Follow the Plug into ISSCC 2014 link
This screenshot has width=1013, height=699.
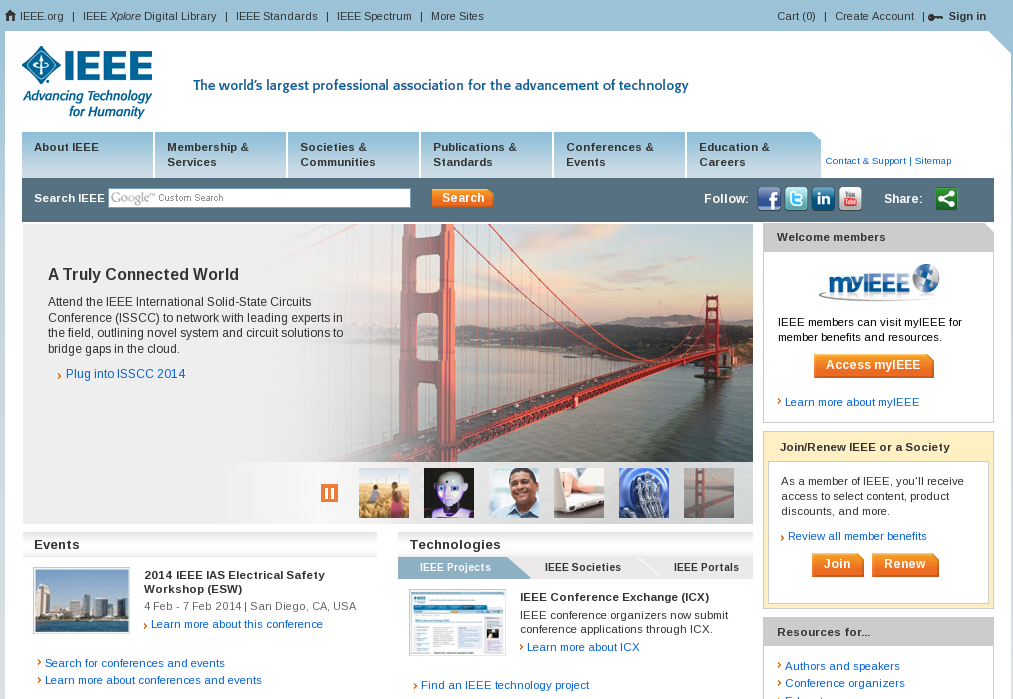(x=125, y=374)
